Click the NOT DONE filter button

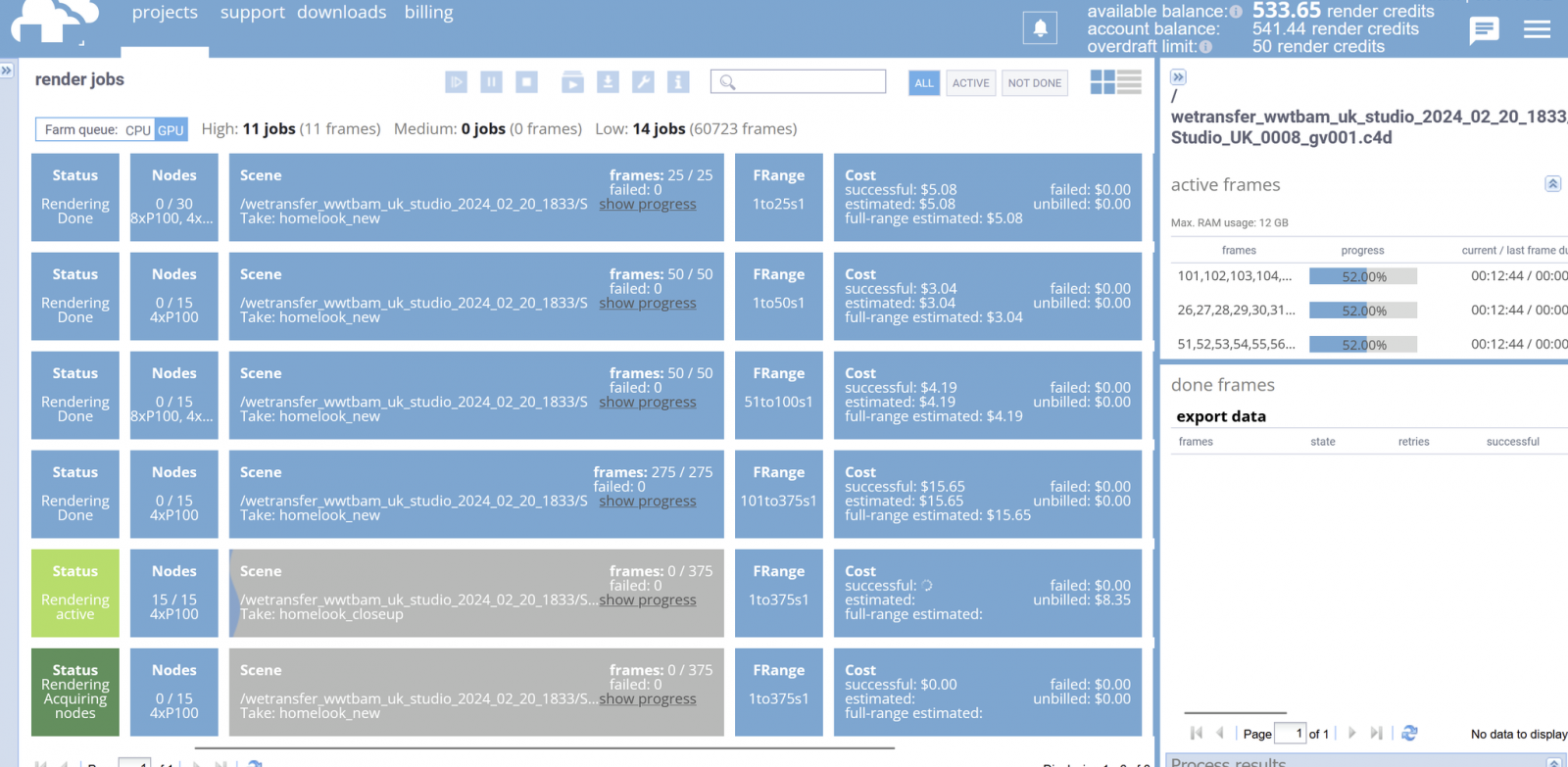(x=1034, y=83)
